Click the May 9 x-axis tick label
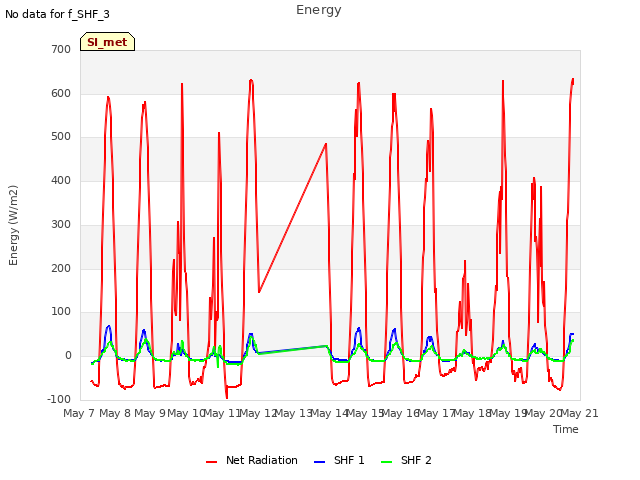The image size is (640, 480). coord(150,413)
